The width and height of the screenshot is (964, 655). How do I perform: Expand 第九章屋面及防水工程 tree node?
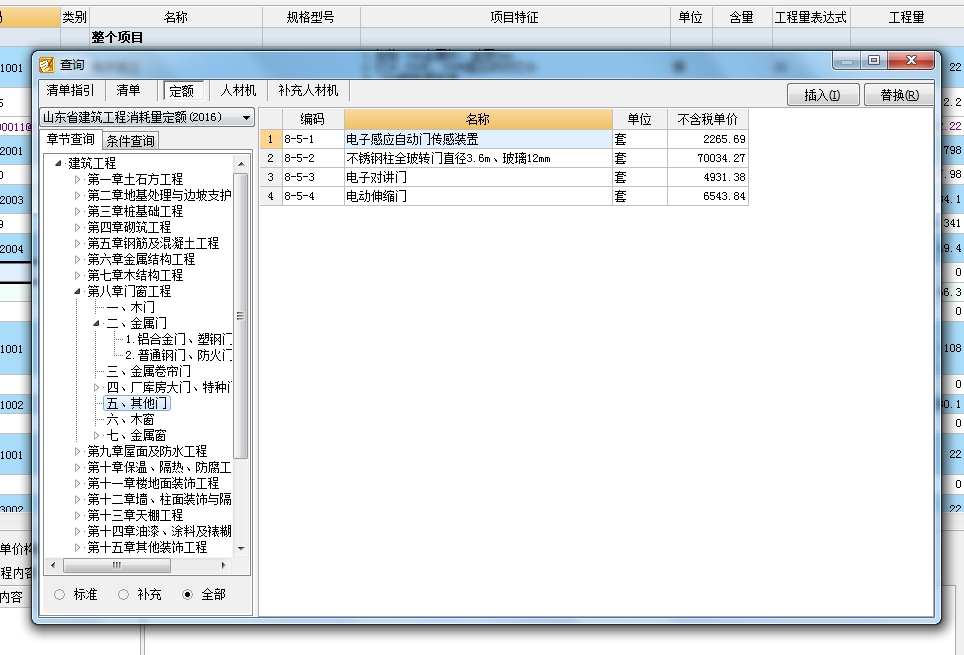click(x=77, y=451)
